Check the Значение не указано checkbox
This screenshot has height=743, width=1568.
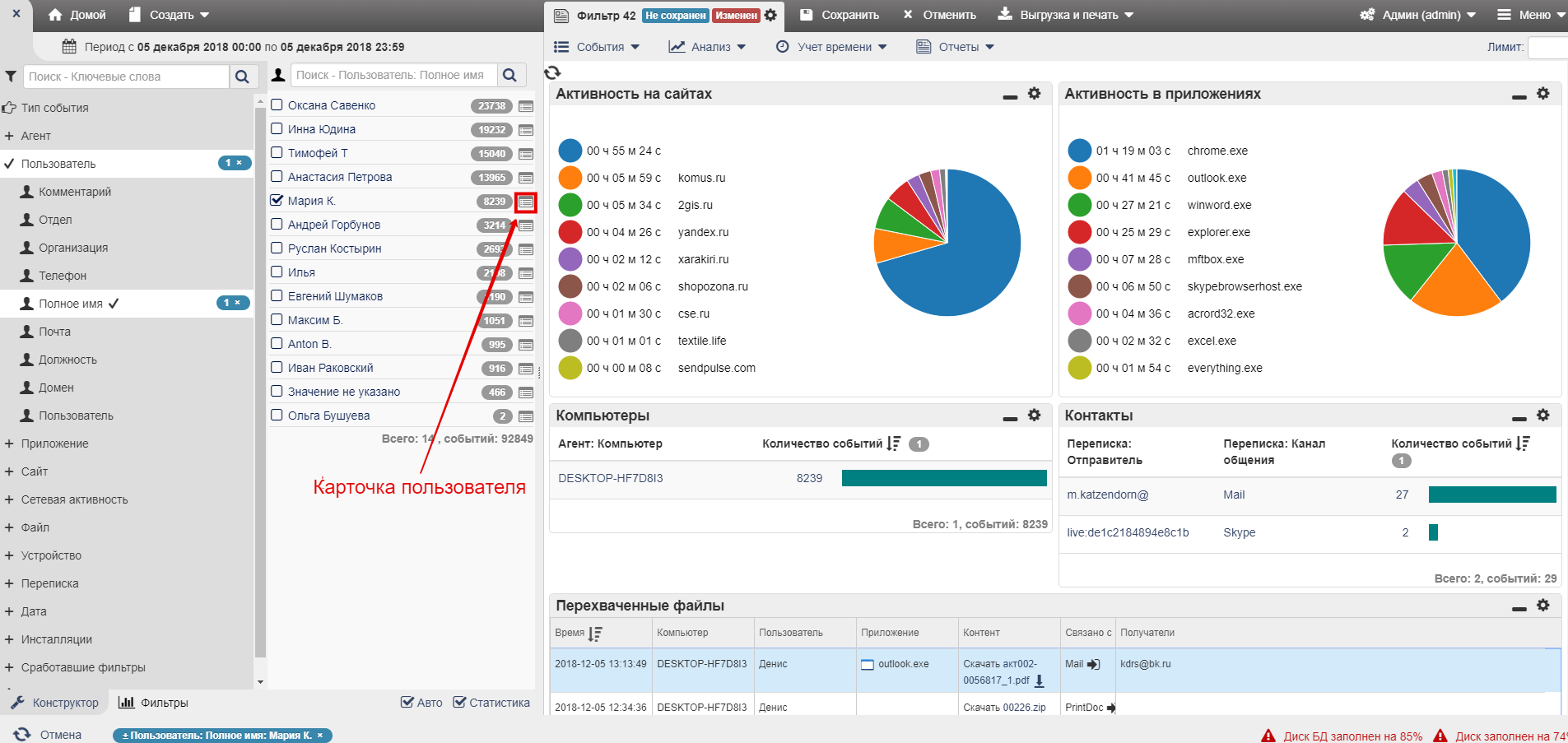pos(277,392)
